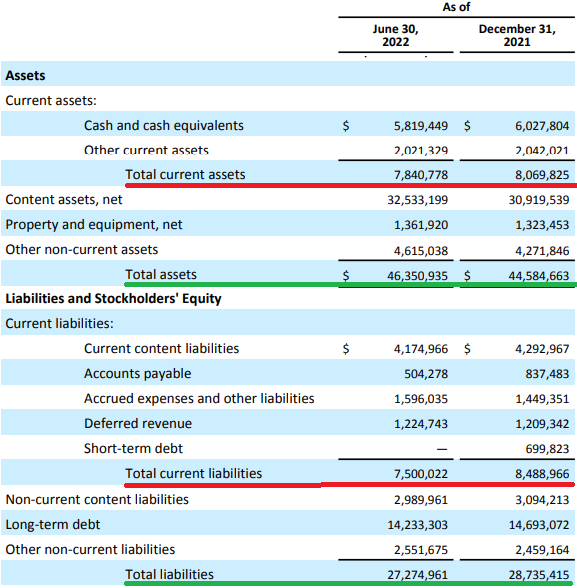Click 'Total current liabilities' label
Image resolution: width=577 pixels, height=588 pixels.
point(193,473)
